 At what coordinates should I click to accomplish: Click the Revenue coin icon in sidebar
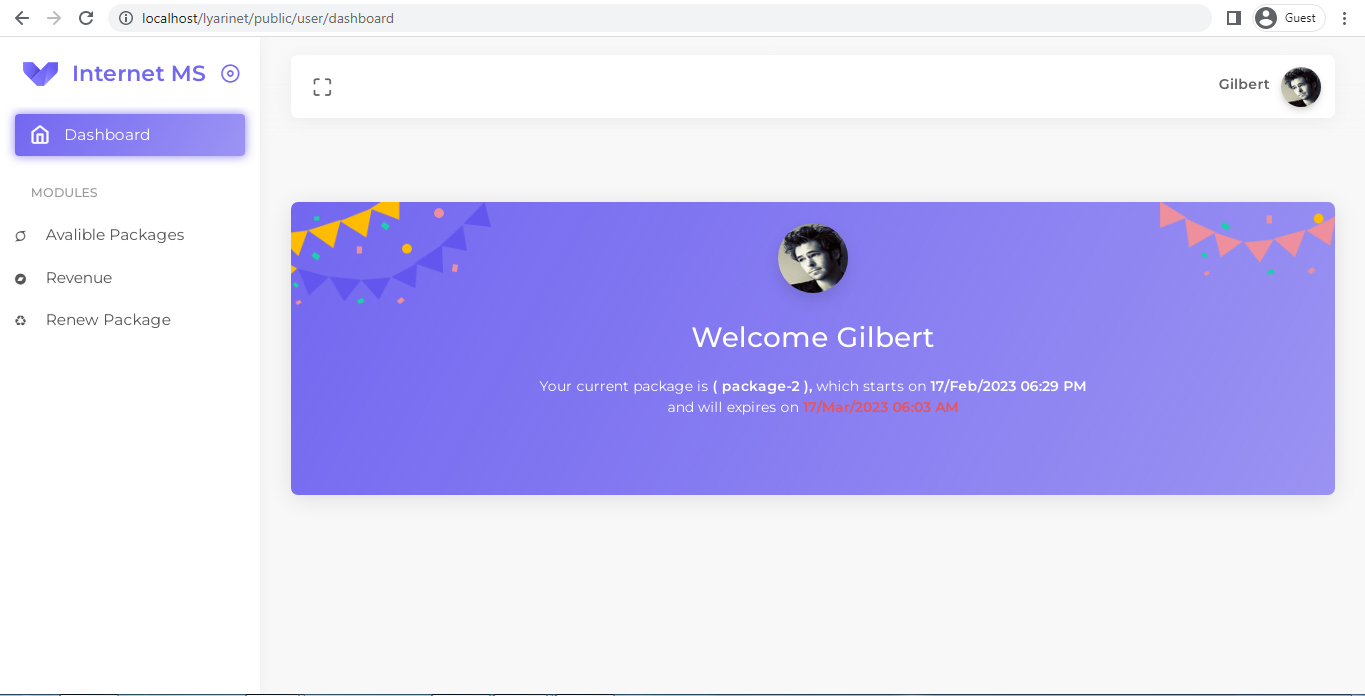tap(21, 278)
